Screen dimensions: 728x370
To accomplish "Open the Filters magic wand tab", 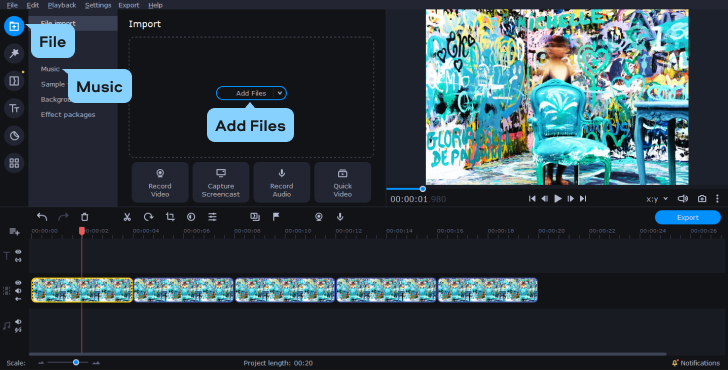I will 14,53.
